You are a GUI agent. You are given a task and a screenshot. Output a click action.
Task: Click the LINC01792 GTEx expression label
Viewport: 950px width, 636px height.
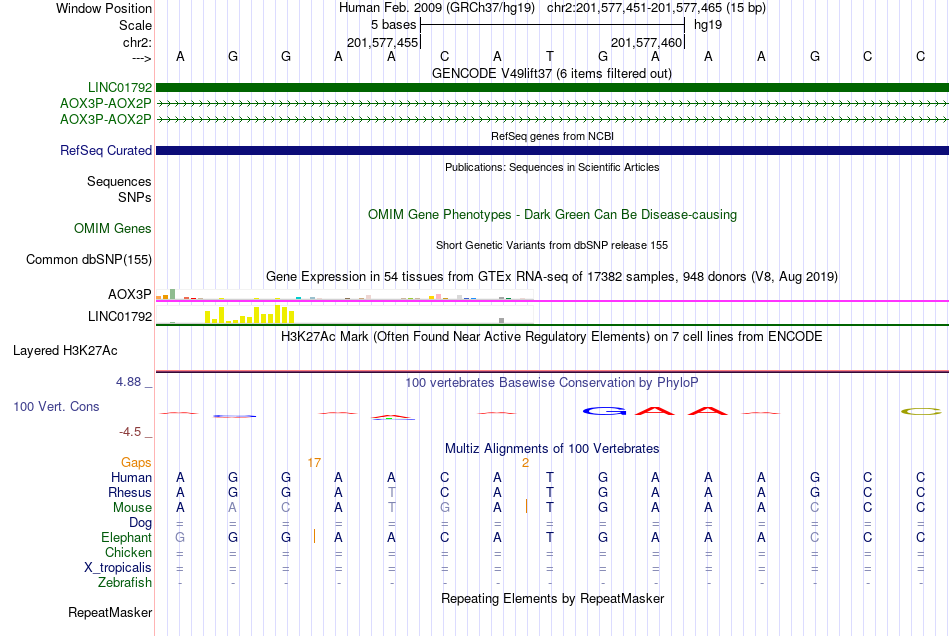(120, 316)
